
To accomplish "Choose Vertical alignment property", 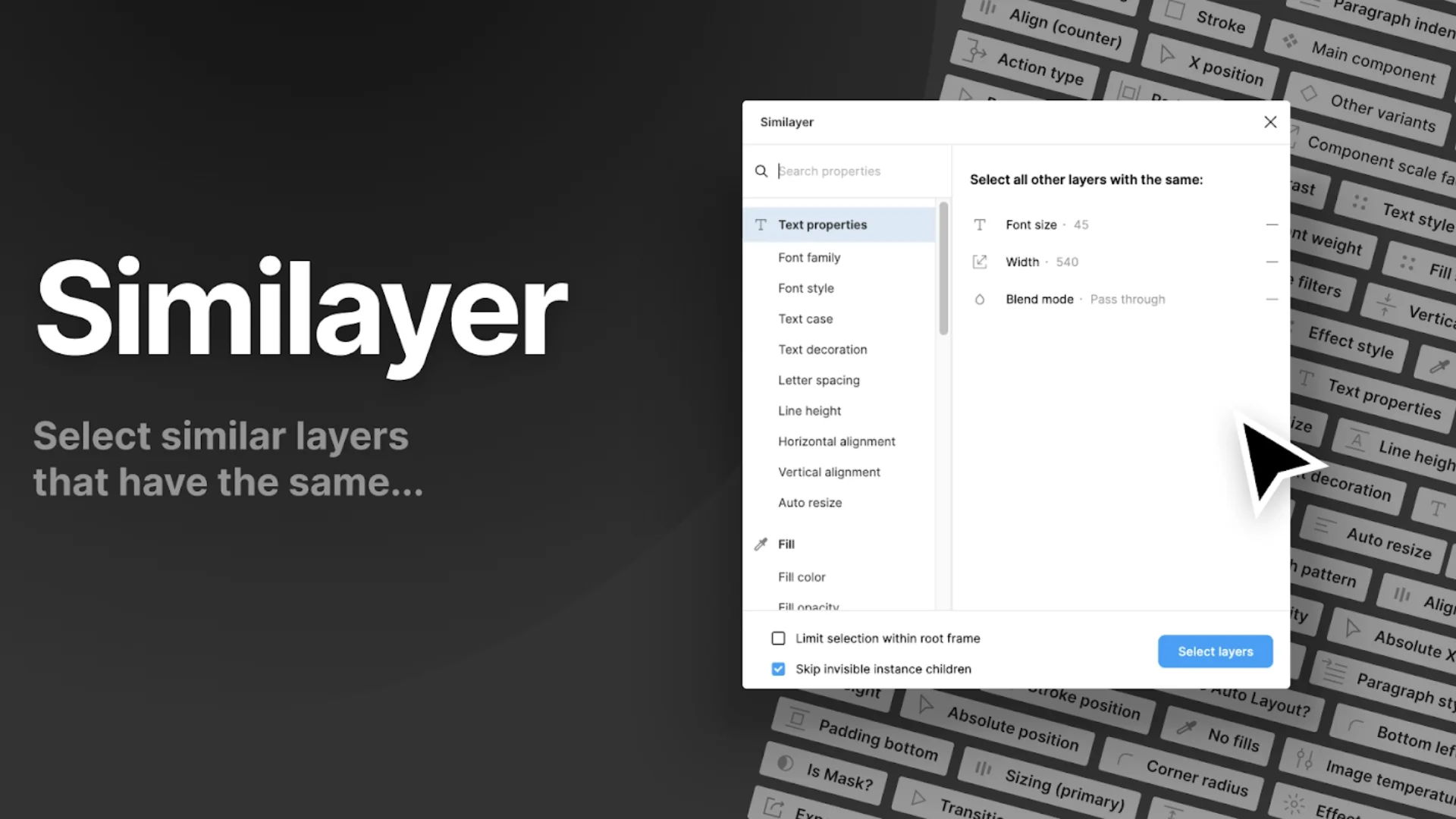I will click(x=830, y=472).
